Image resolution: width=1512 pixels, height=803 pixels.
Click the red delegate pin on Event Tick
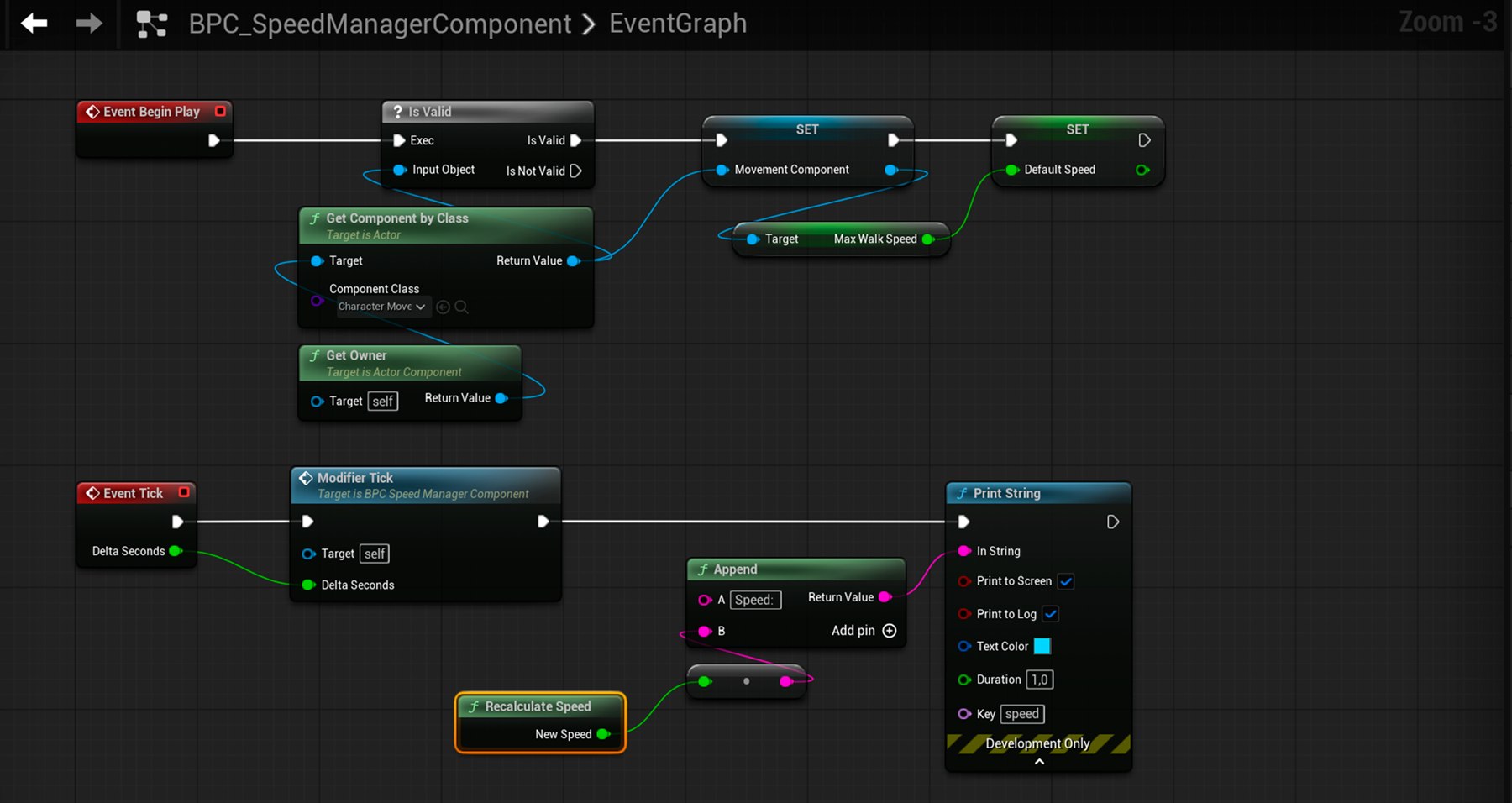(184, 492)
